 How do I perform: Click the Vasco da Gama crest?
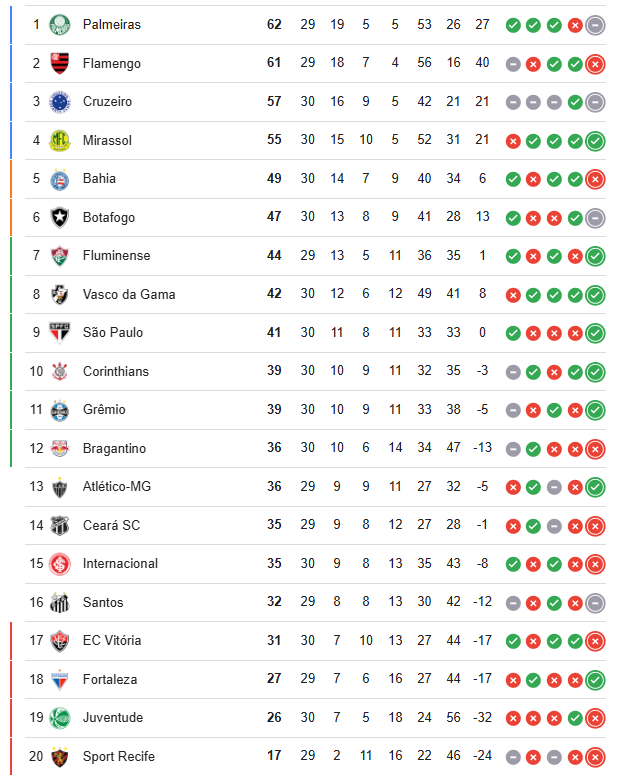pyautogui.click(x=60, y=294)
